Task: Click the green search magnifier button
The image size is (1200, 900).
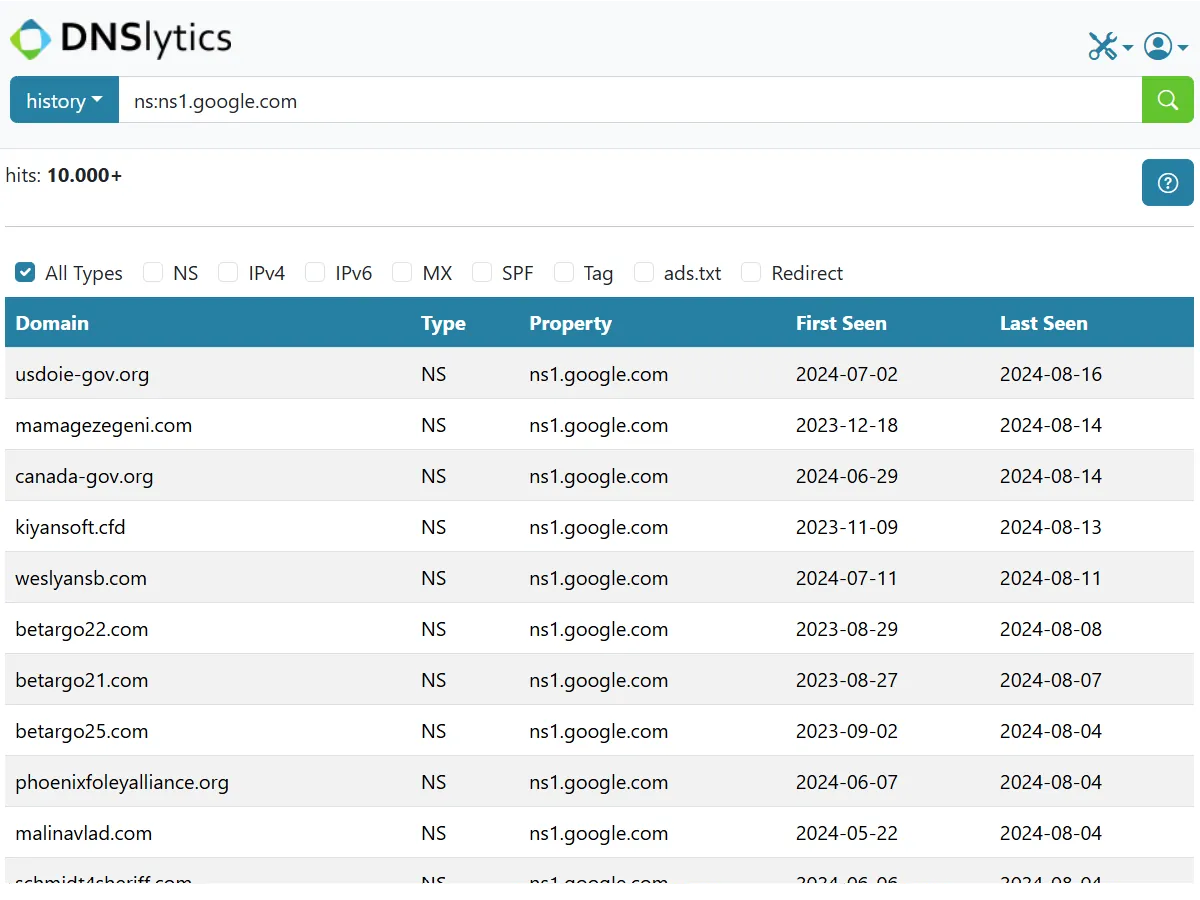Action: 1167,100
